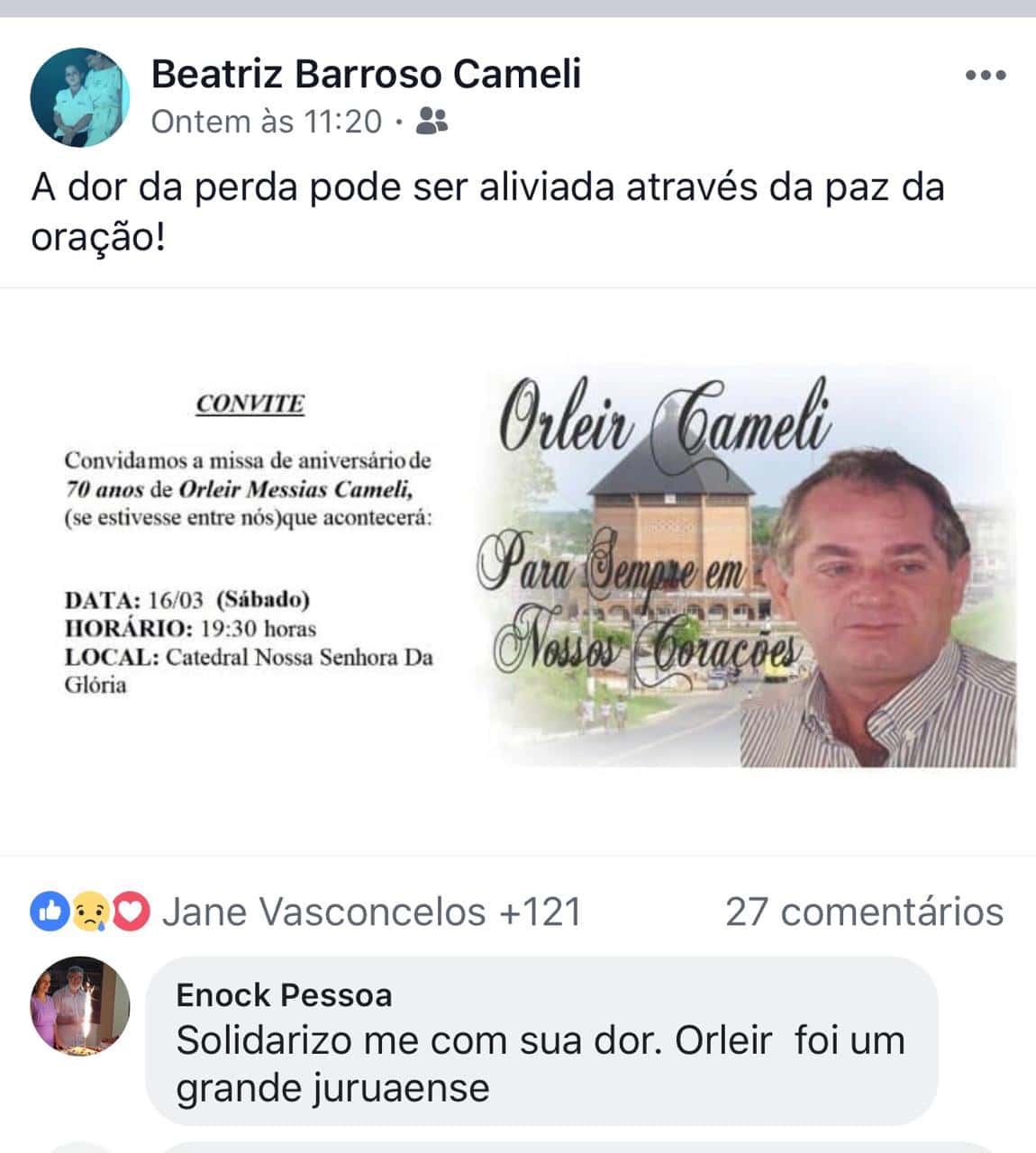This screenshot has height=1153, width=1036.
Task: Tap Enock Pessoa's comment bubble
Action: (541, 1040)
